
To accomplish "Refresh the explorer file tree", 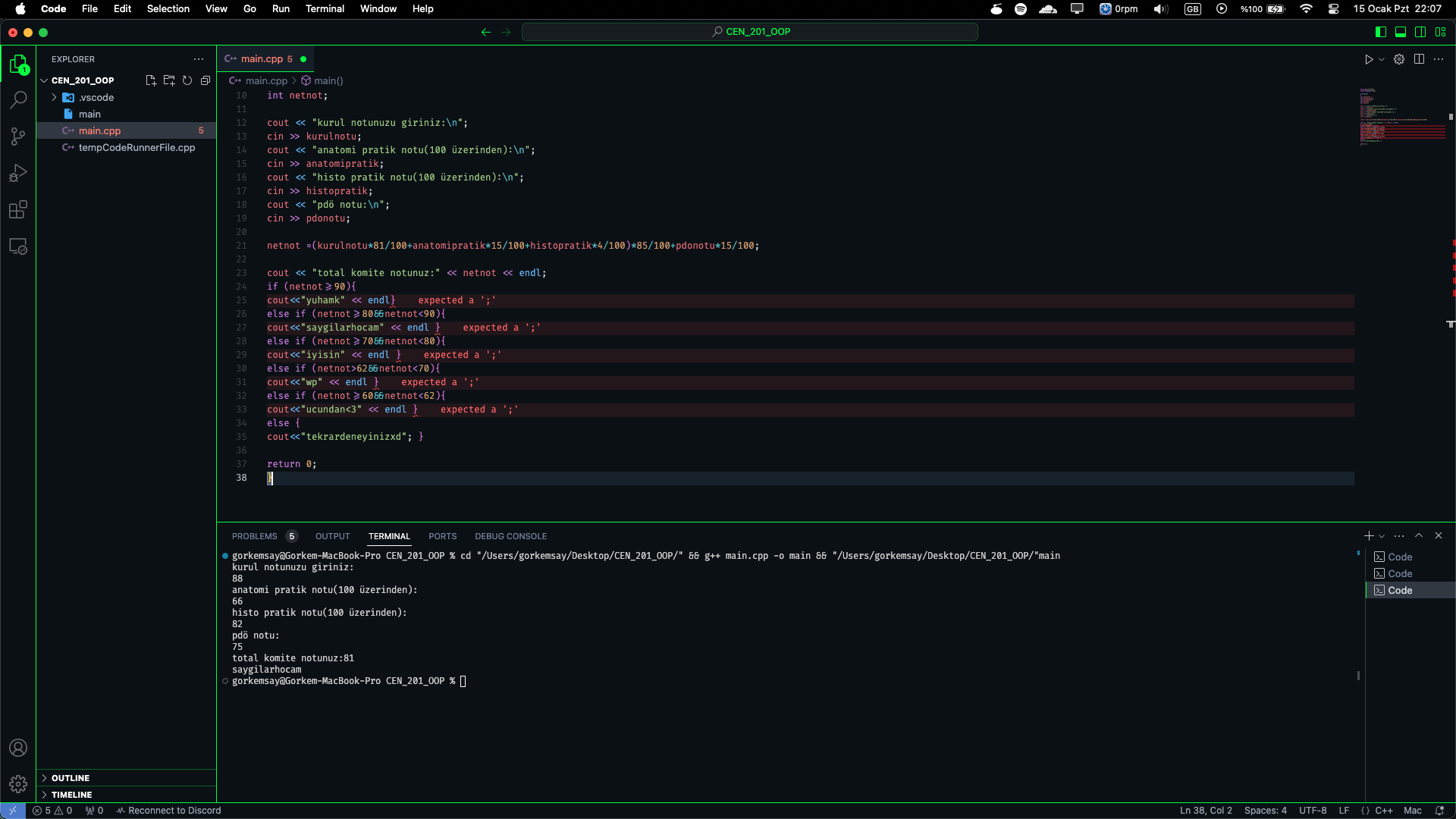I will coord(187,80).
